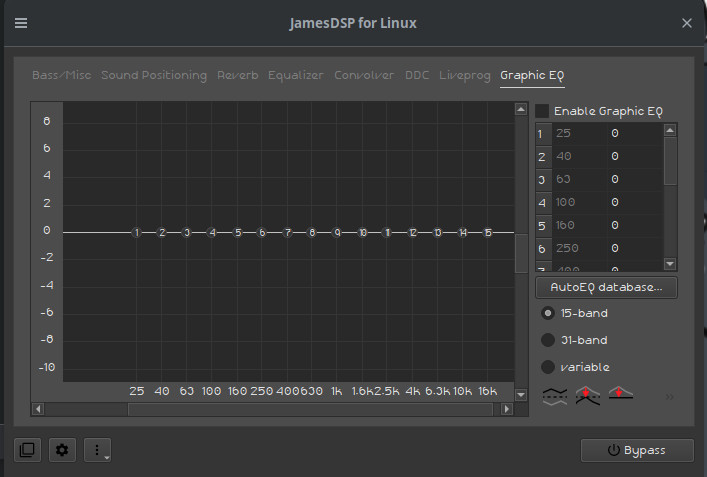Select the gain cell for the 63 Hz band
This screenshot has height=477, width=707.
pos(634,179)
